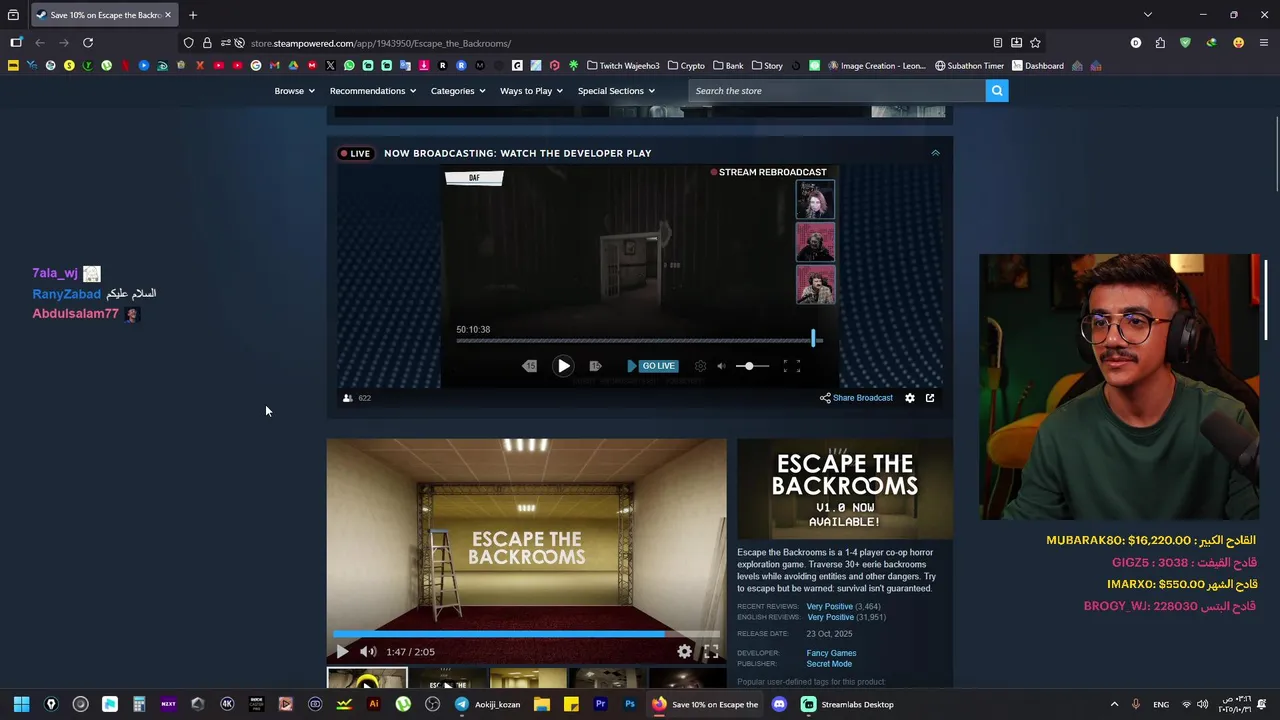Open the tab list dropdown arrow
Viewport: 1280px width, 720px height.
(x=1148, y=15)
